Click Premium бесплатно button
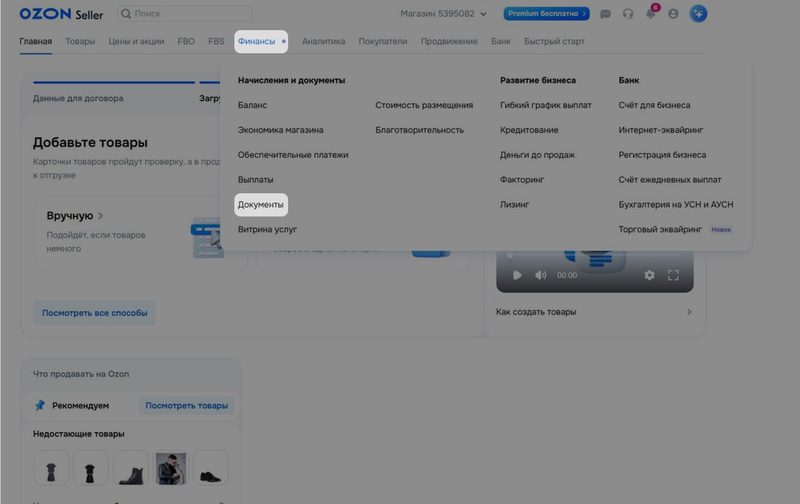 546,14
